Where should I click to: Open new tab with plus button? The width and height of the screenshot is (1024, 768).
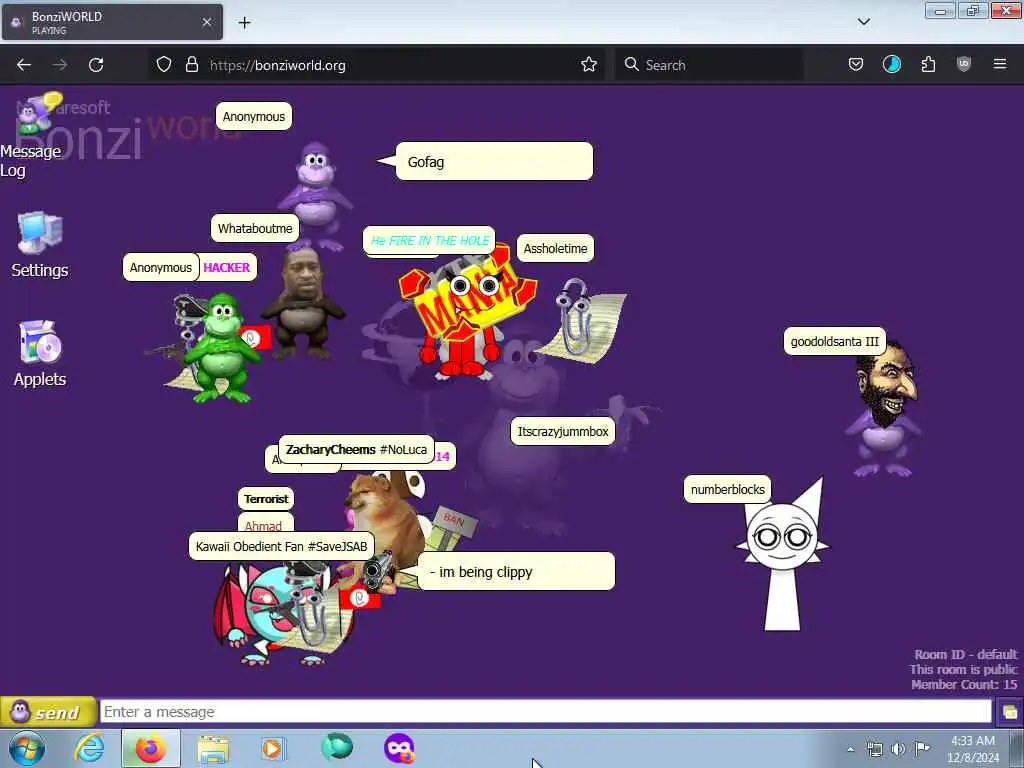click(244, 23)
